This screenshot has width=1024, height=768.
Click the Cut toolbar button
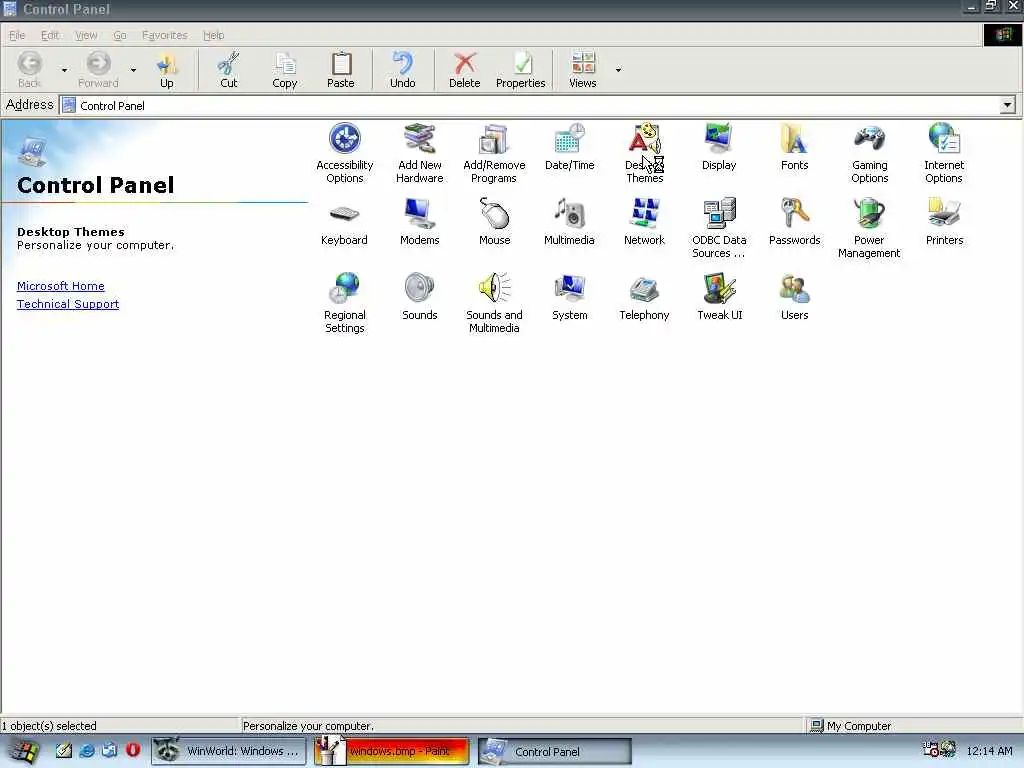point(229,70)
